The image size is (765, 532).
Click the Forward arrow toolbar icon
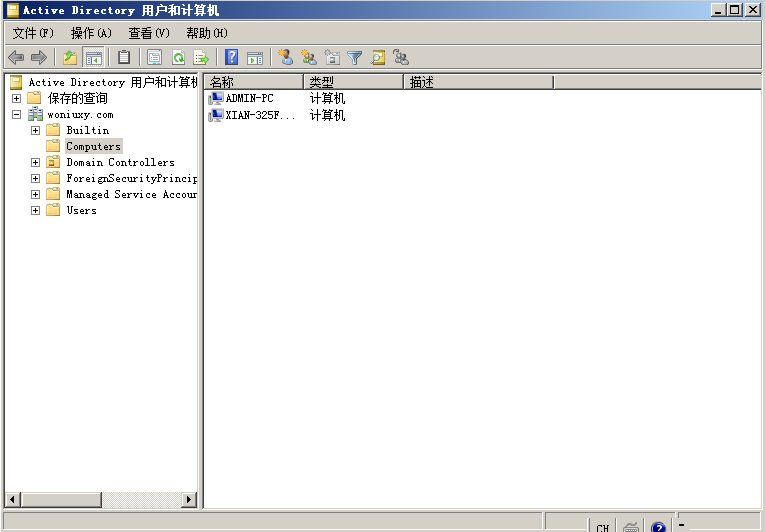39,58
